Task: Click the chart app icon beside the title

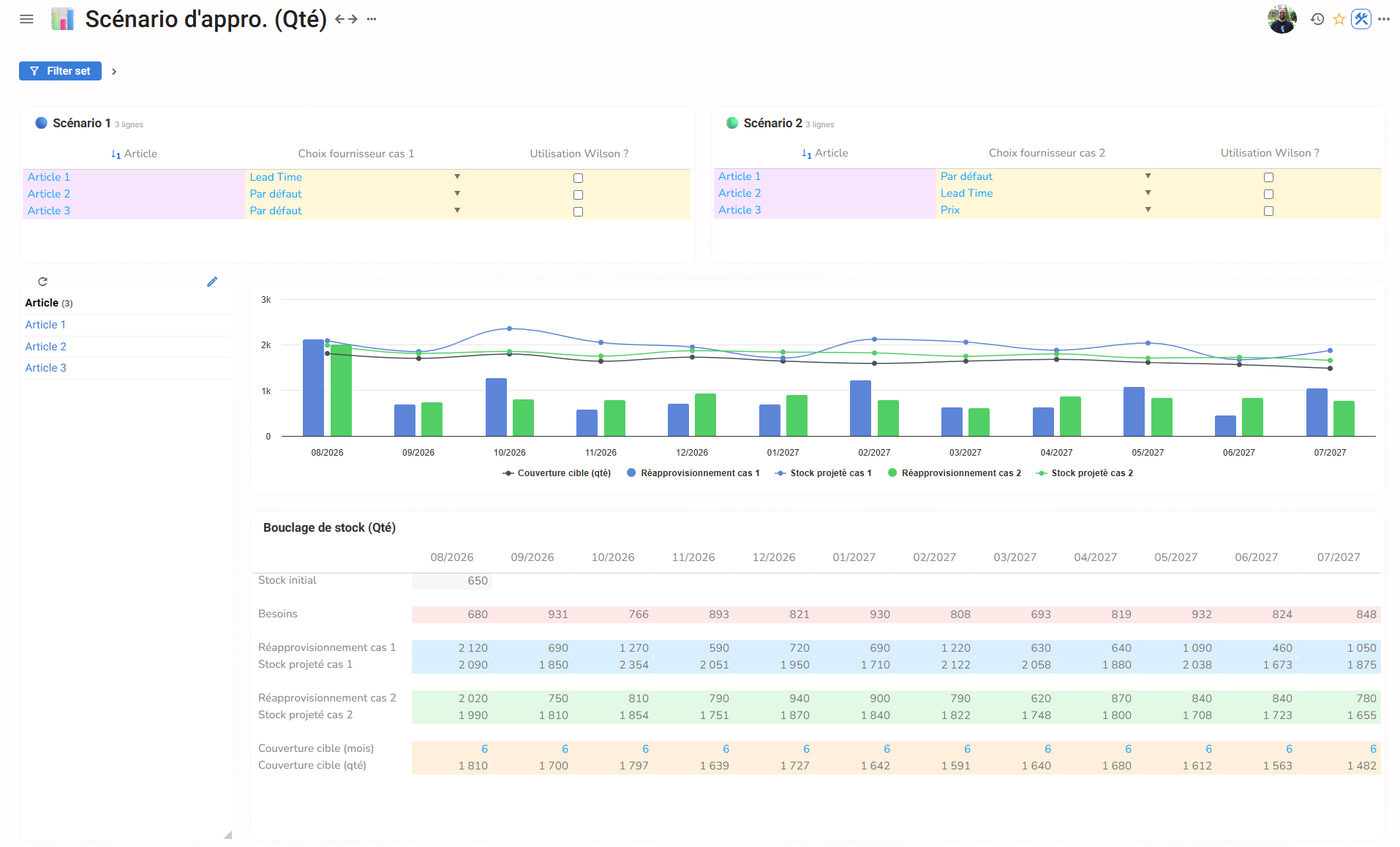Action: [62, 19]
